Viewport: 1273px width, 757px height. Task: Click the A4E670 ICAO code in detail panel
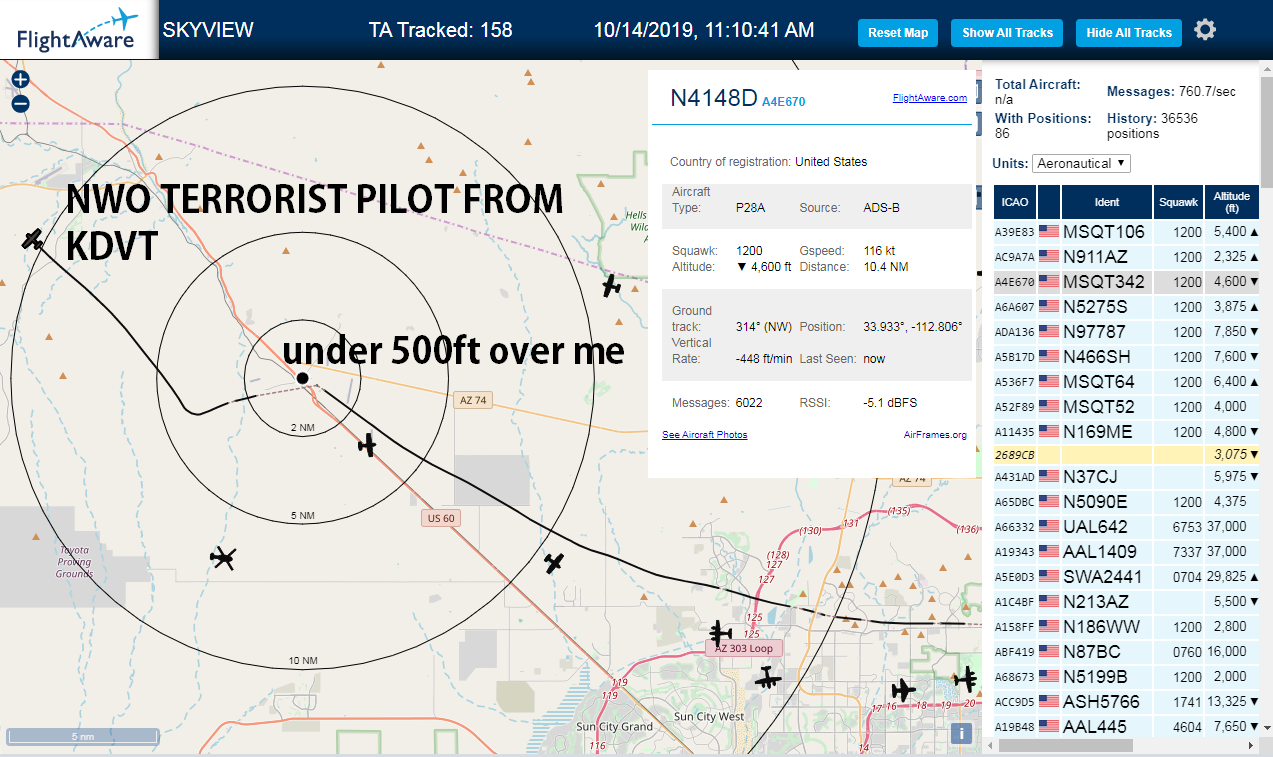tap(784, 102)
